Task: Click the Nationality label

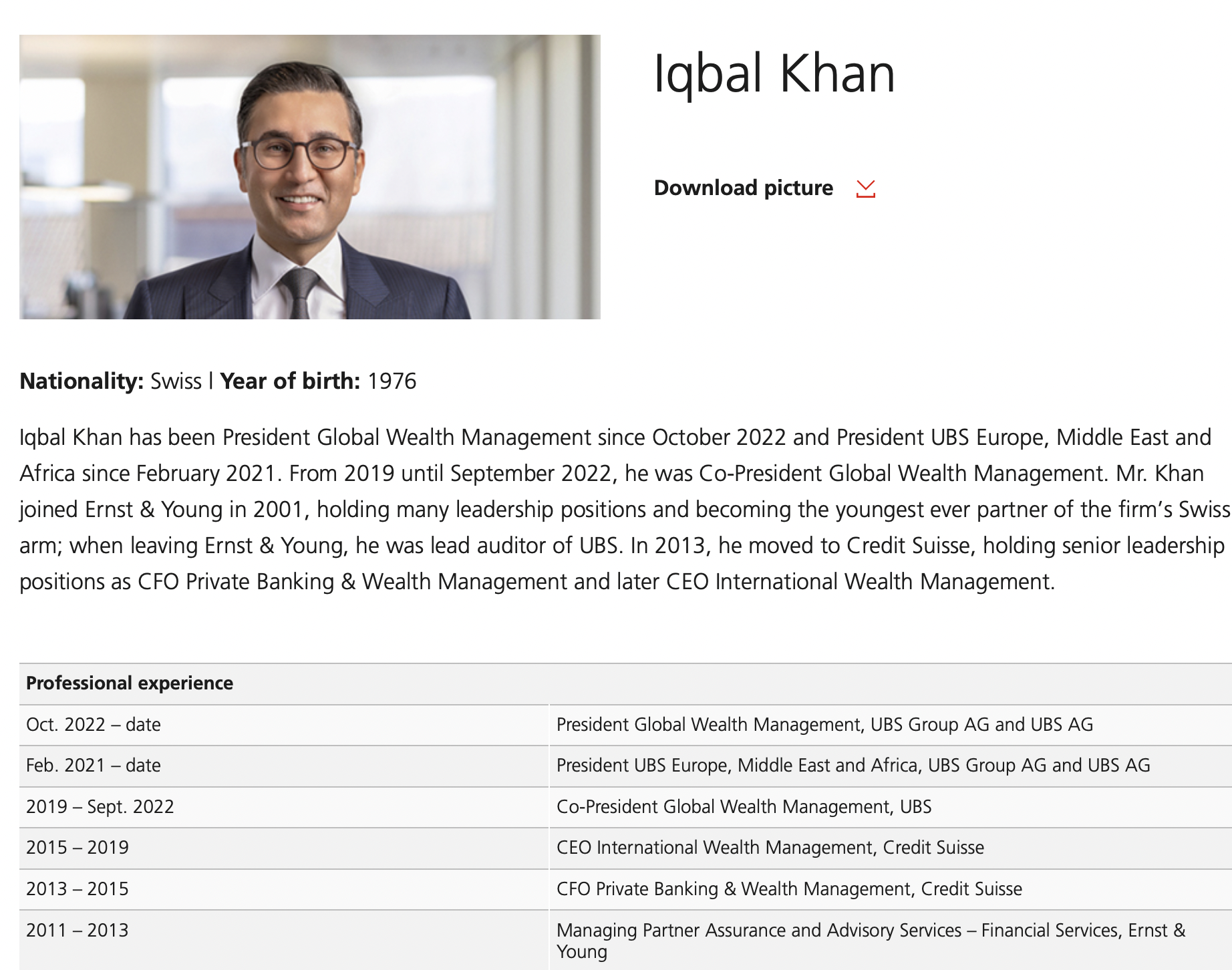Action: [x=82, y=381]
